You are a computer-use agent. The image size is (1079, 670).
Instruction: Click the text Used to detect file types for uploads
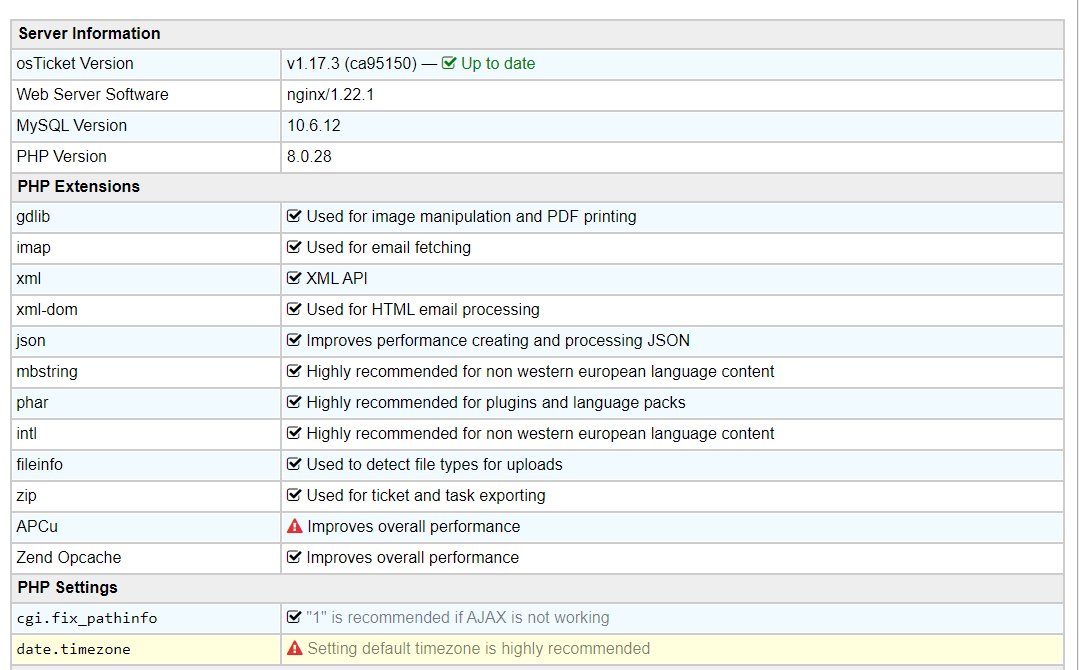click(x=434, y=464)
